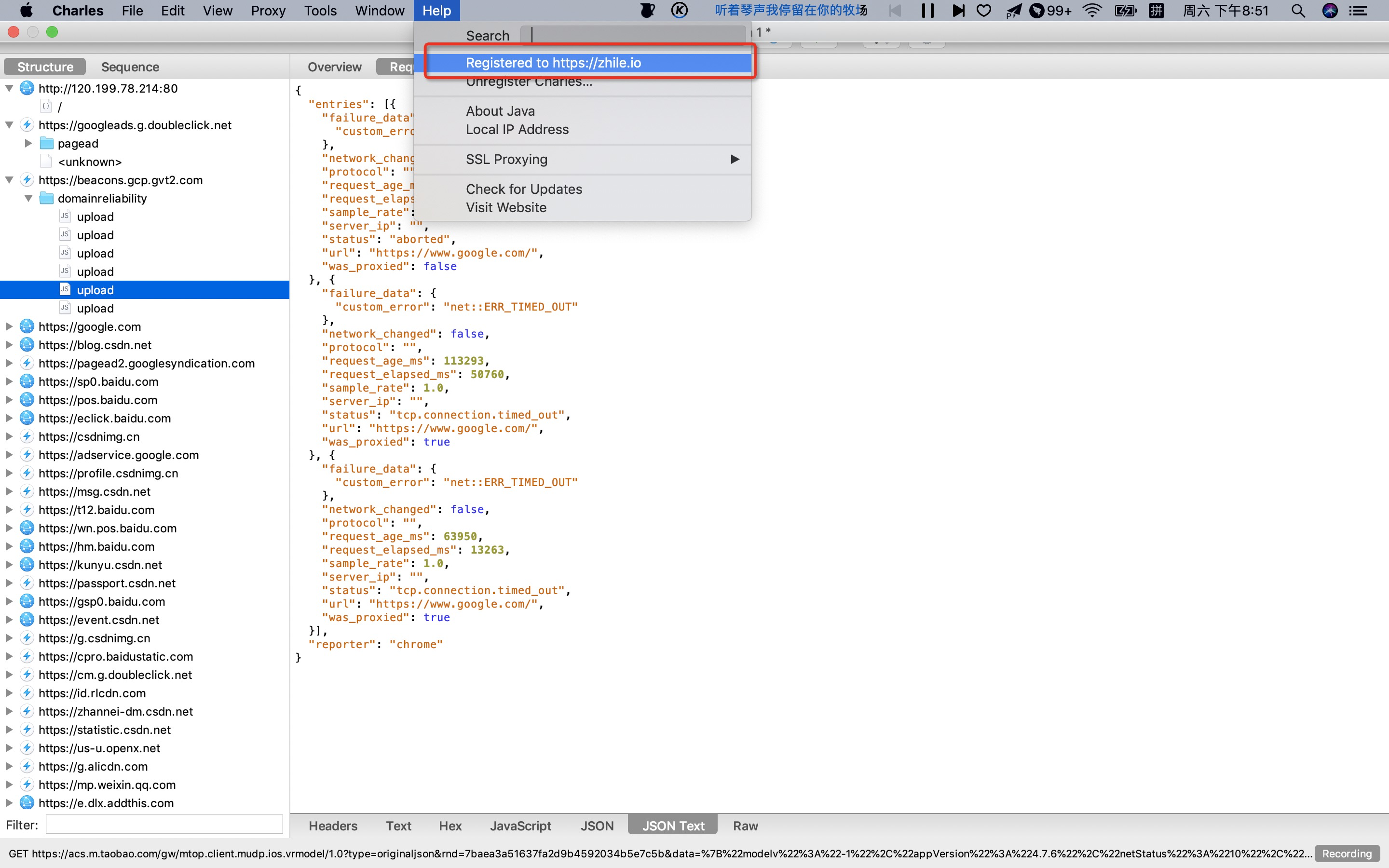
Task: Expand the https://e.dlx.addthis.com node
Action: click(x=9, y=802)
